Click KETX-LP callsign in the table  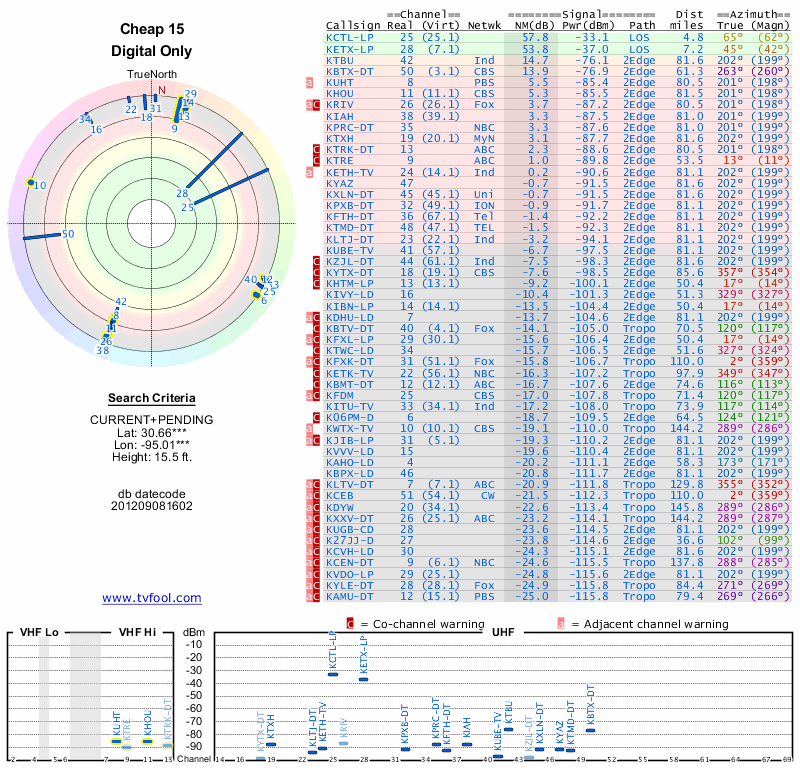(x=349, y=49)
